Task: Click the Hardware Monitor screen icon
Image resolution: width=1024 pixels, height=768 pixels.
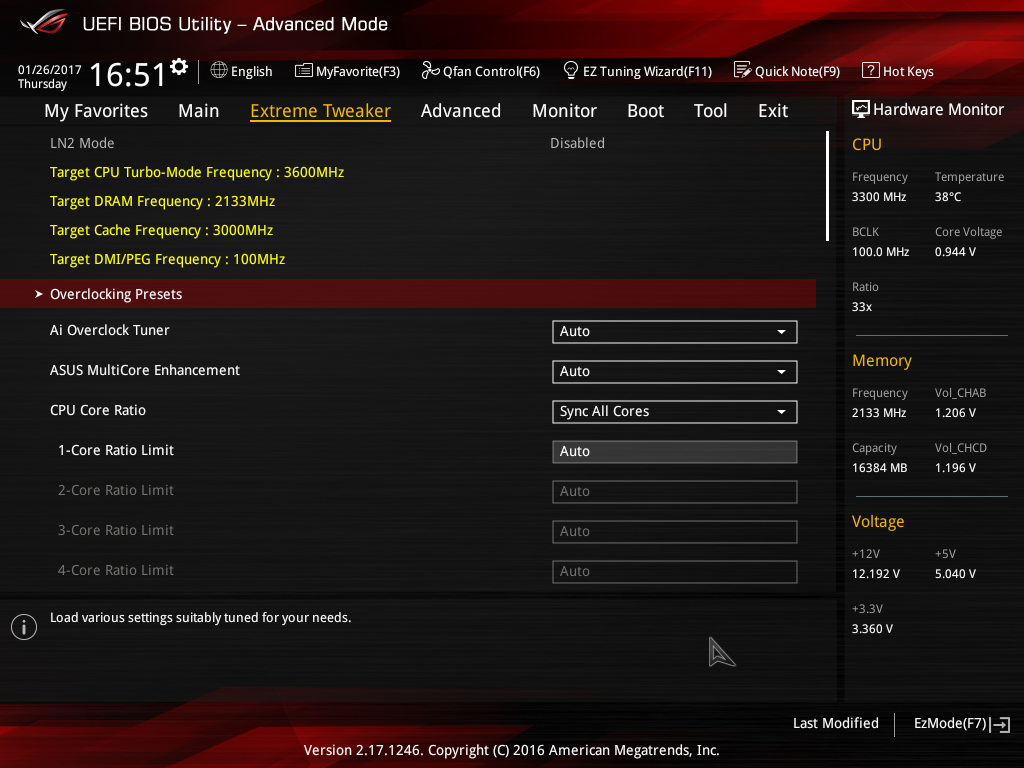Action: (x=861, y=109)
